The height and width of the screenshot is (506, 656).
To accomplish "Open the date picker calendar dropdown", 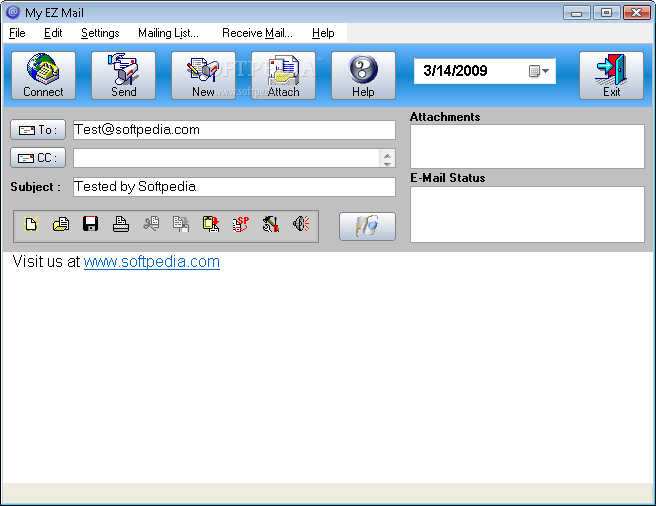I will coord(539,71).
